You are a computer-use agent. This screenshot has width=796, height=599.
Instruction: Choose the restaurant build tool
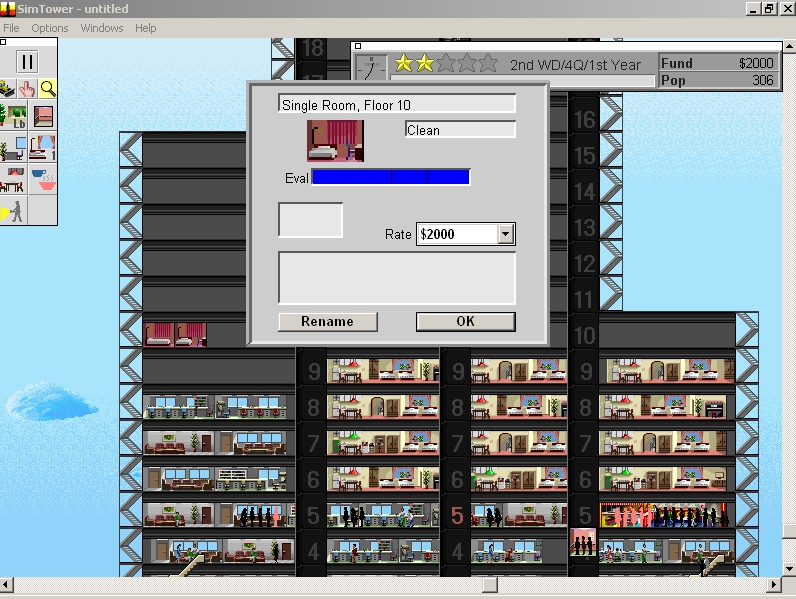(x=14, y=179)
